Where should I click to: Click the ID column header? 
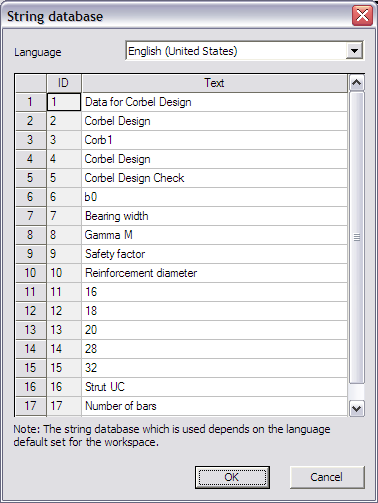pos(64,83)
